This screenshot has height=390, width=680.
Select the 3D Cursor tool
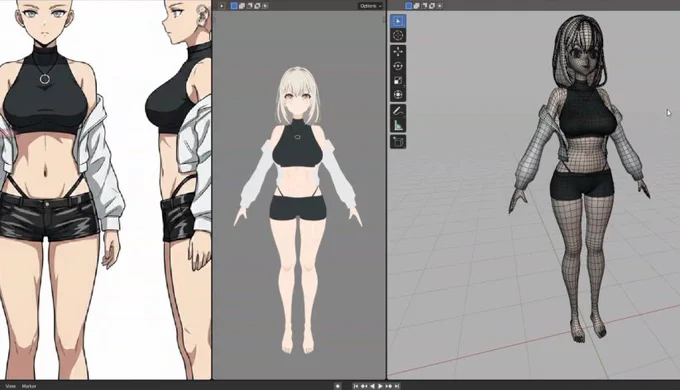pyautogui.click(x=398, y=36)
